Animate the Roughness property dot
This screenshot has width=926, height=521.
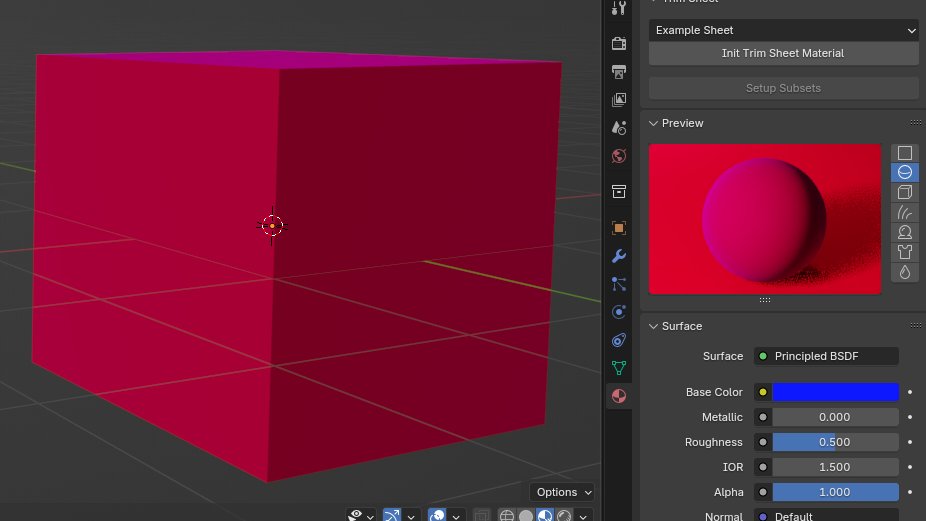coord(910,442)
